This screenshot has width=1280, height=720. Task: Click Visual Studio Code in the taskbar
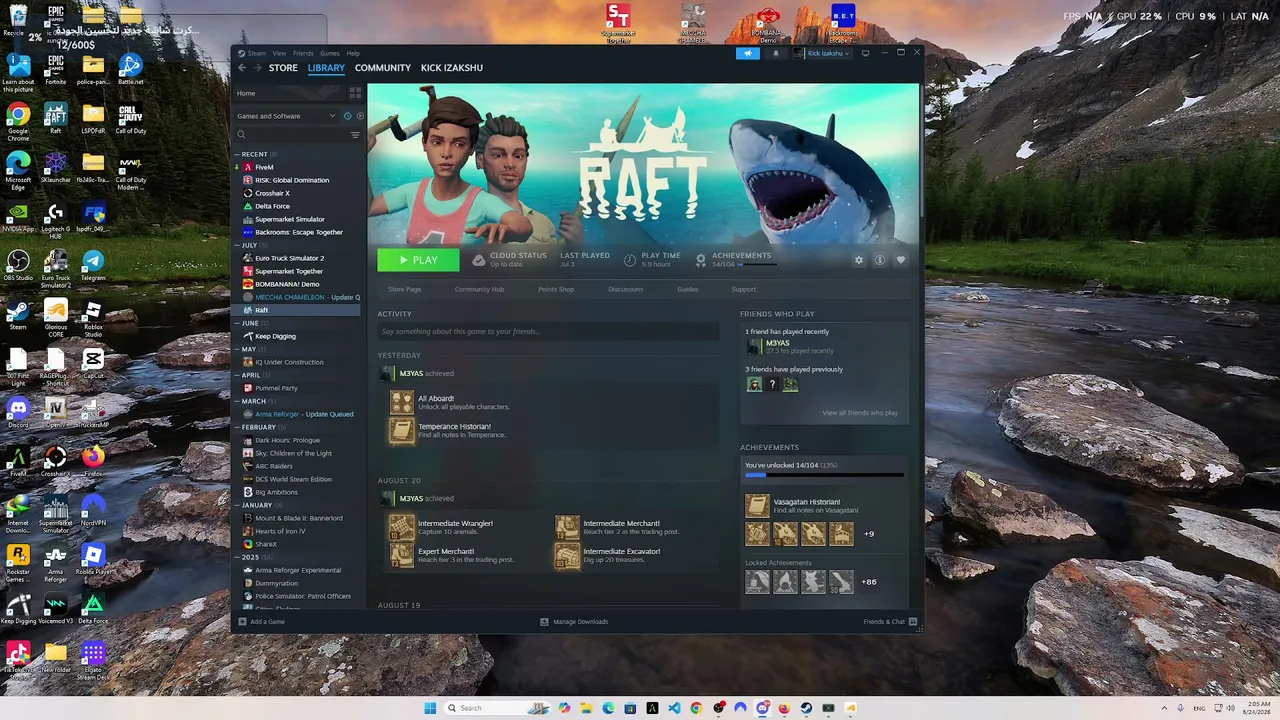[x=674, y=708]
